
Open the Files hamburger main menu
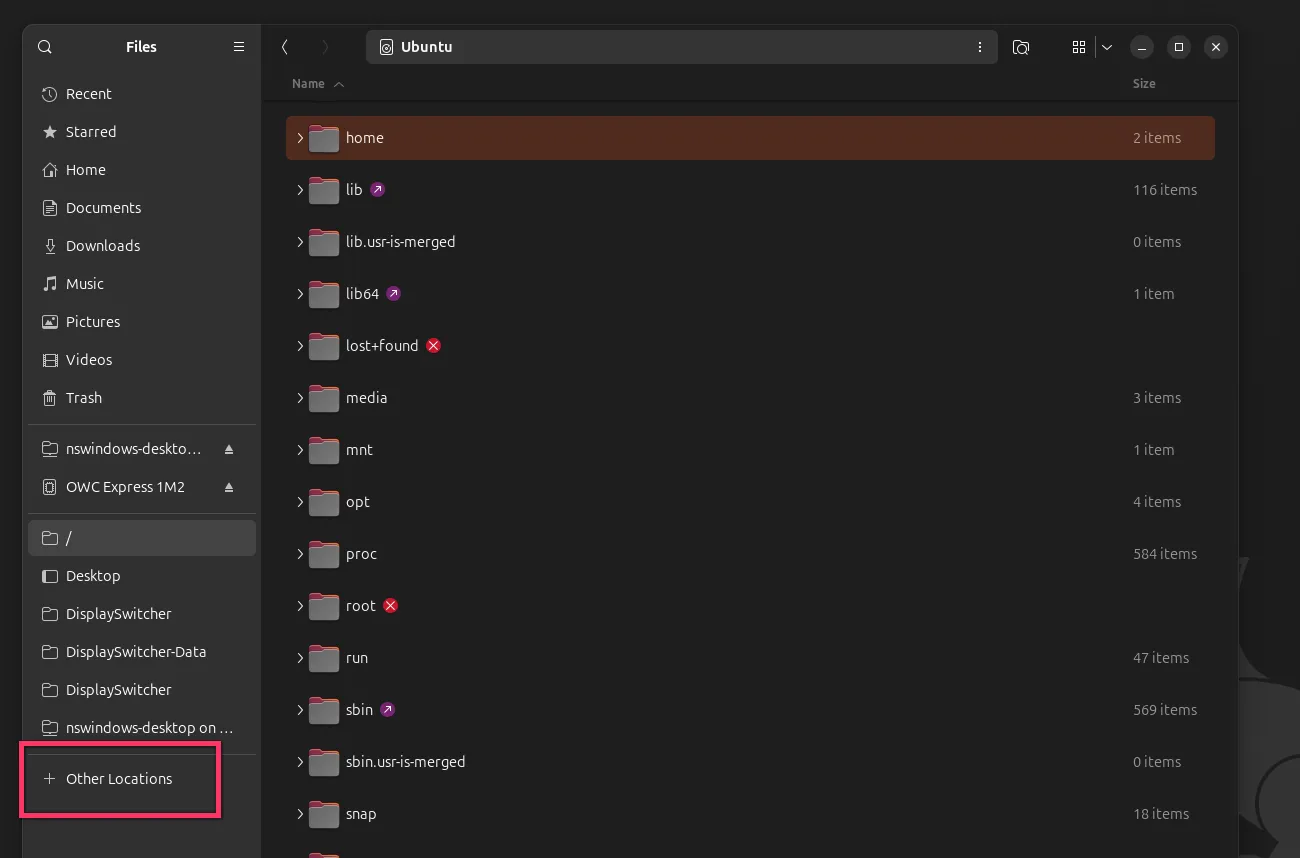(x=239, y=47)
